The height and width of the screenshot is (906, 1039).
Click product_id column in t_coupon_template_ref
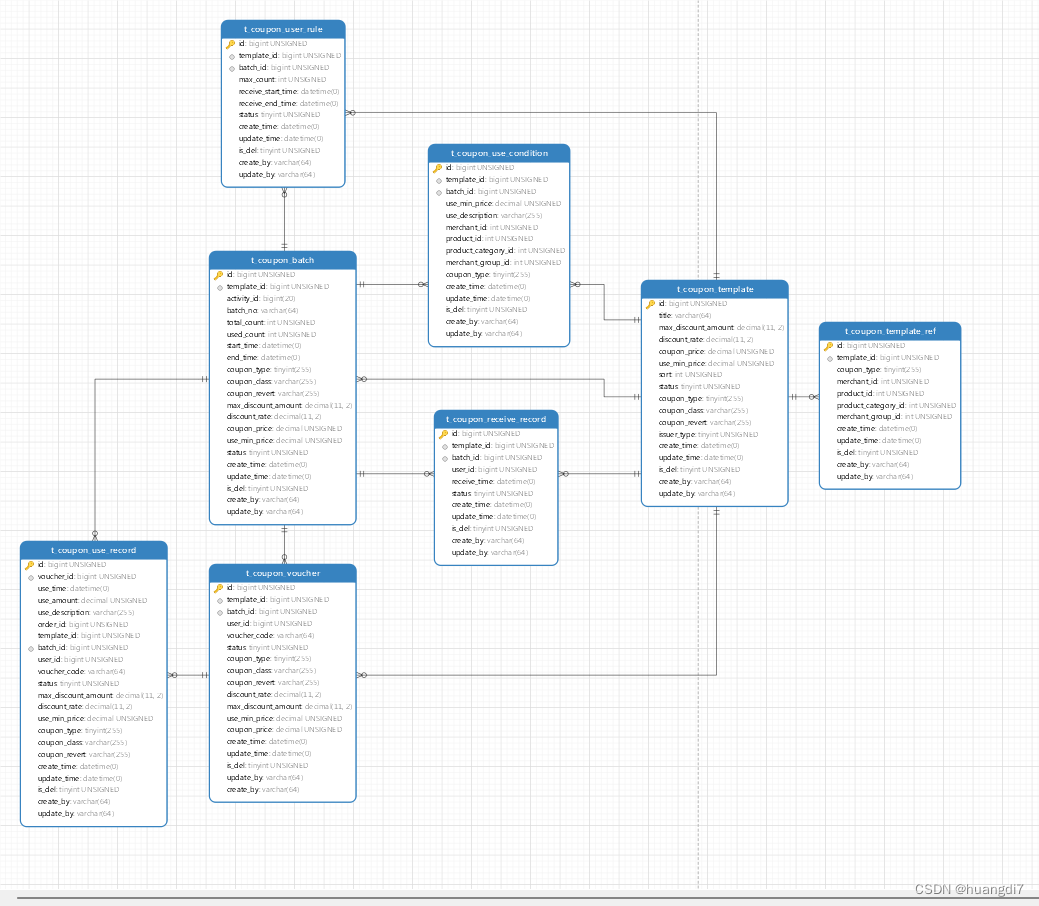click(x=880, y=394)
